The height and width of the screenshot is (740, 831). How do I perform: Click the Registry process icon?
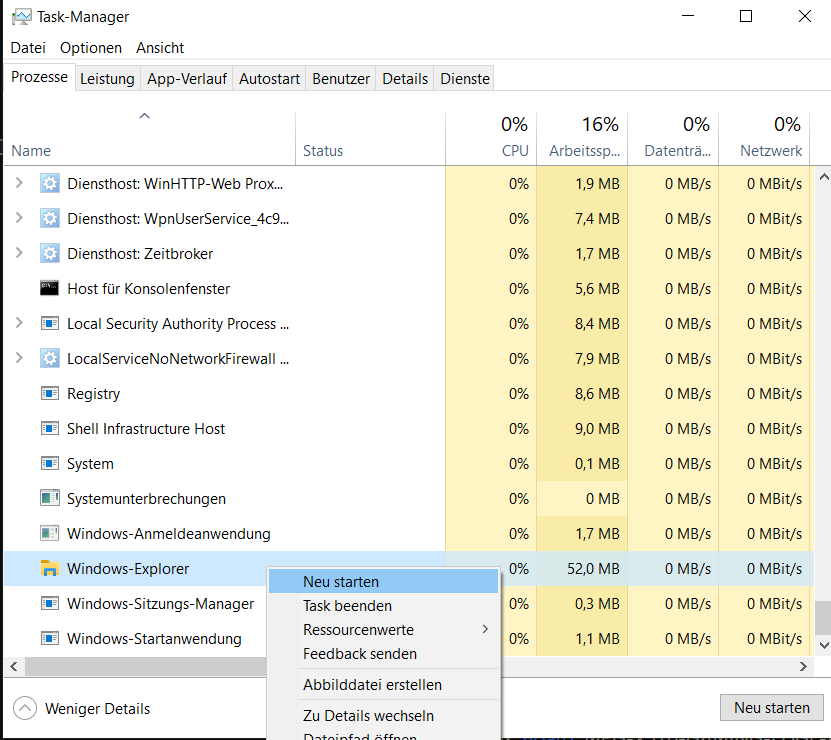[x=50, y=393]
